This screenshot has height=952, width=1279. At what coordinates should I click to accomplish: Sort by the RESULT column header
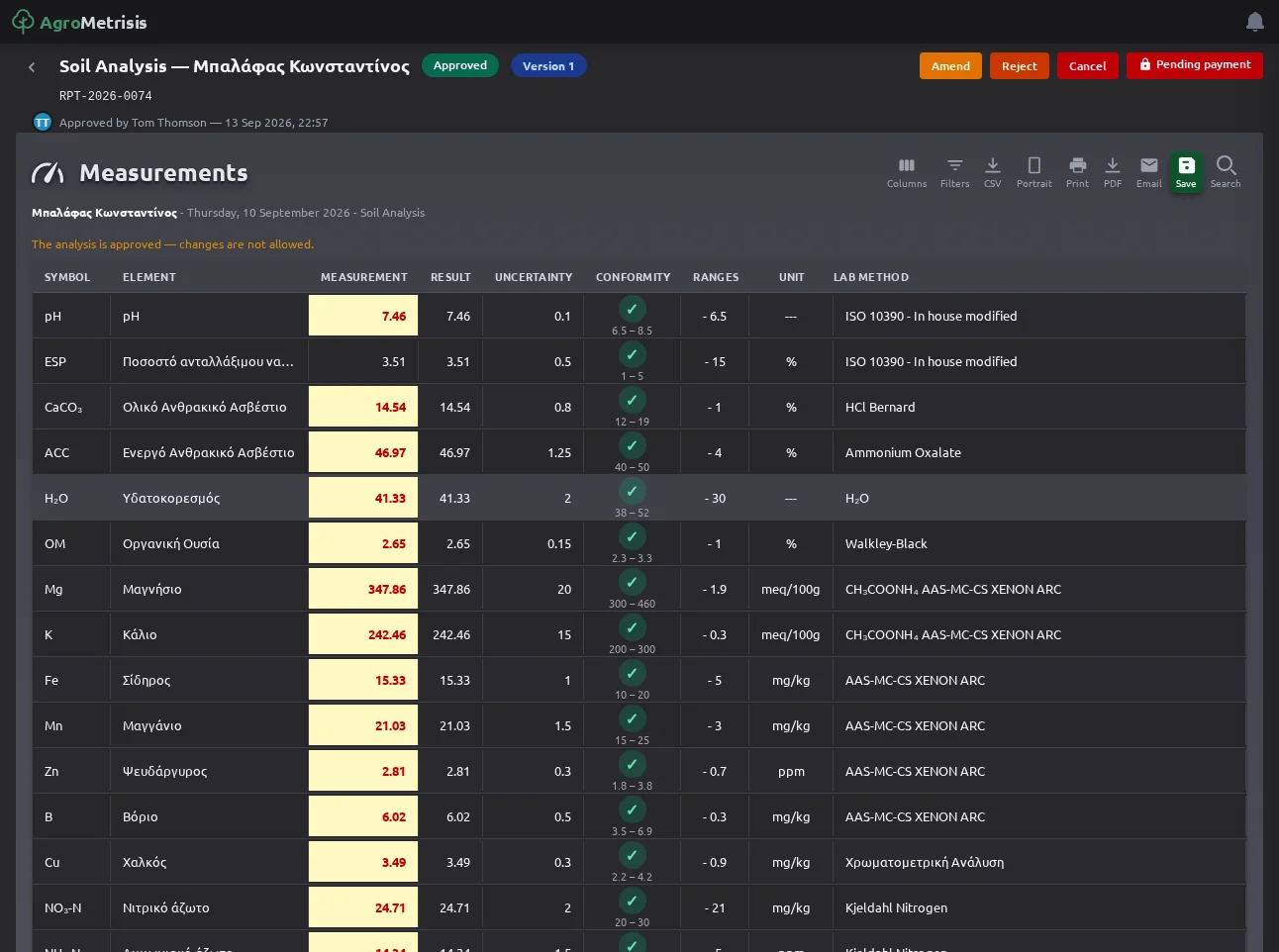point(450,277)
